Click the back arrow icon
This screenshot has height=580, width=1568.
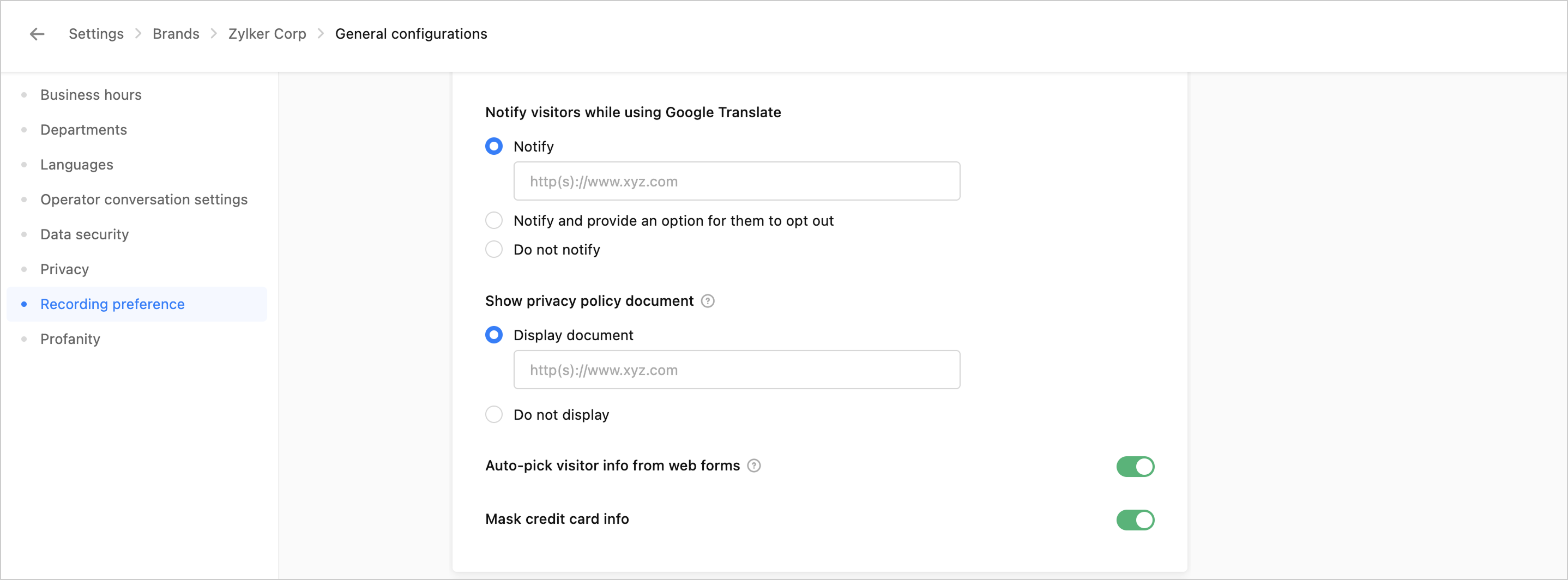(37, 34)
